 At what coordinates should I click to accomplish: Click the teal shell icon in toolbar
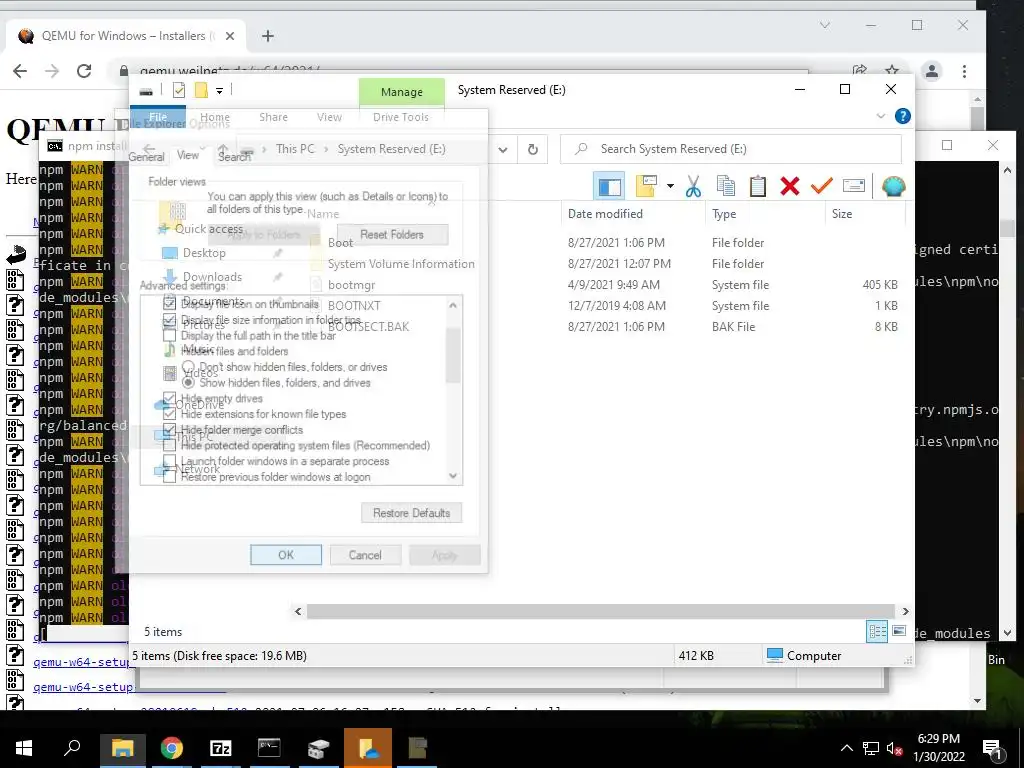point(893,186)
